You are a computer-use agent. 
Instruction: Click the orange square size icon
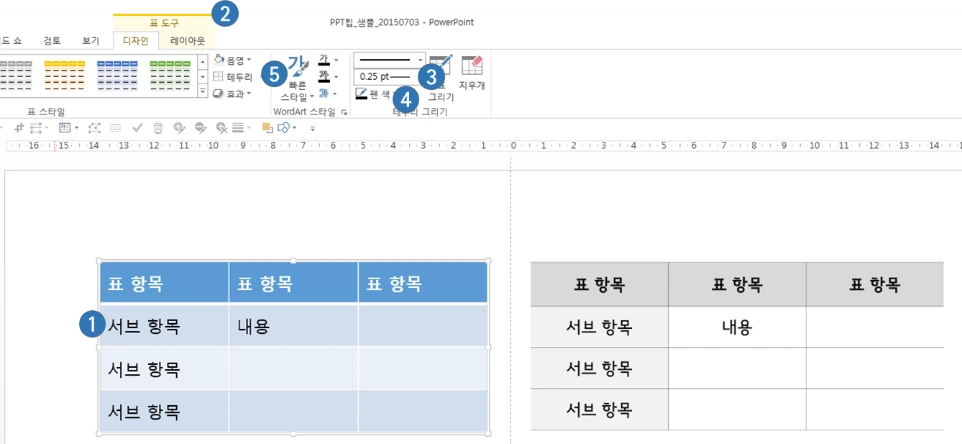click(x=267, y=128)
